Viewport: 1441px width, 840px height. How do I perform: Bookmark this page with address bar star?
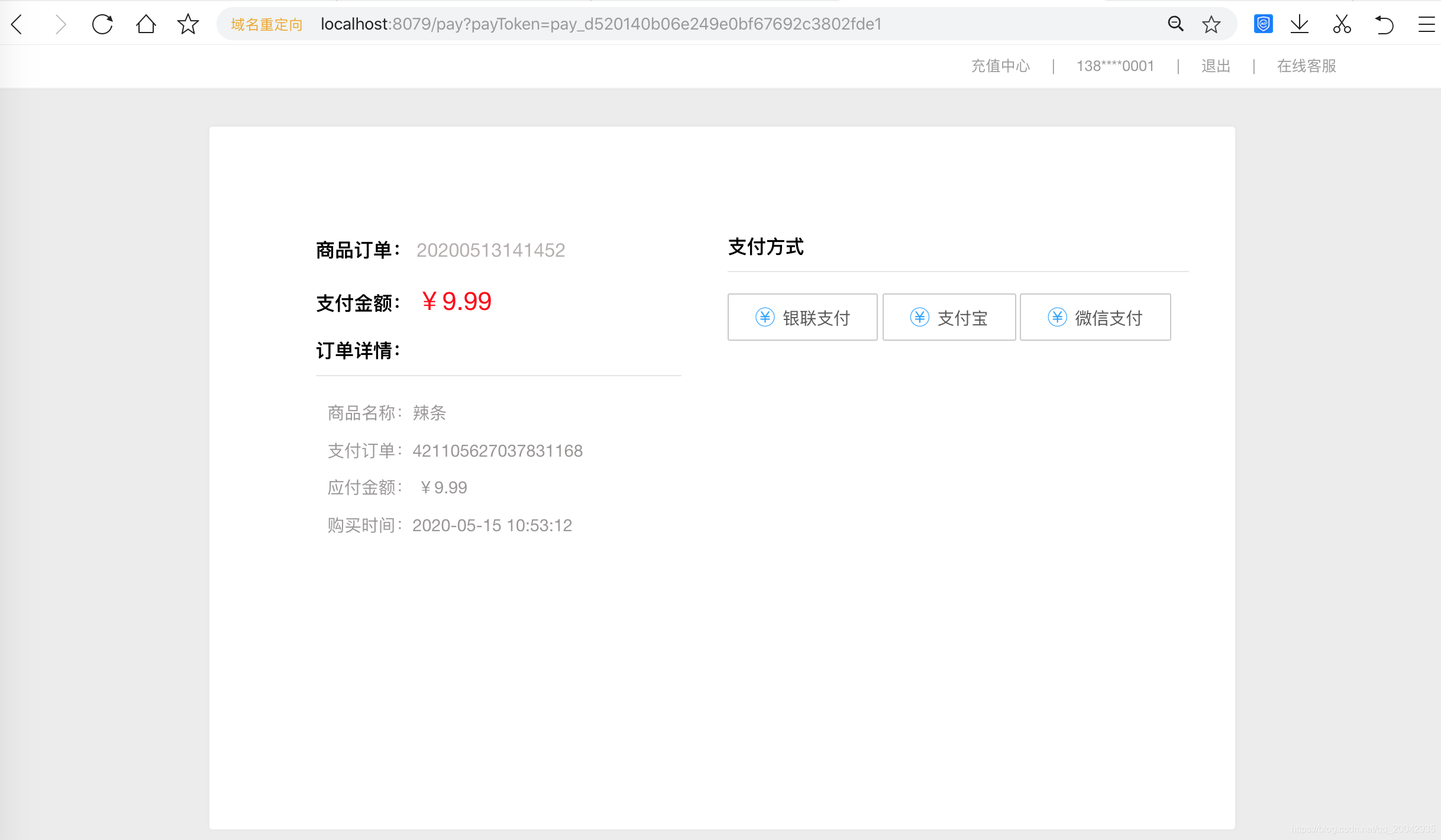pyautogui.click(x=1211, y=24)
